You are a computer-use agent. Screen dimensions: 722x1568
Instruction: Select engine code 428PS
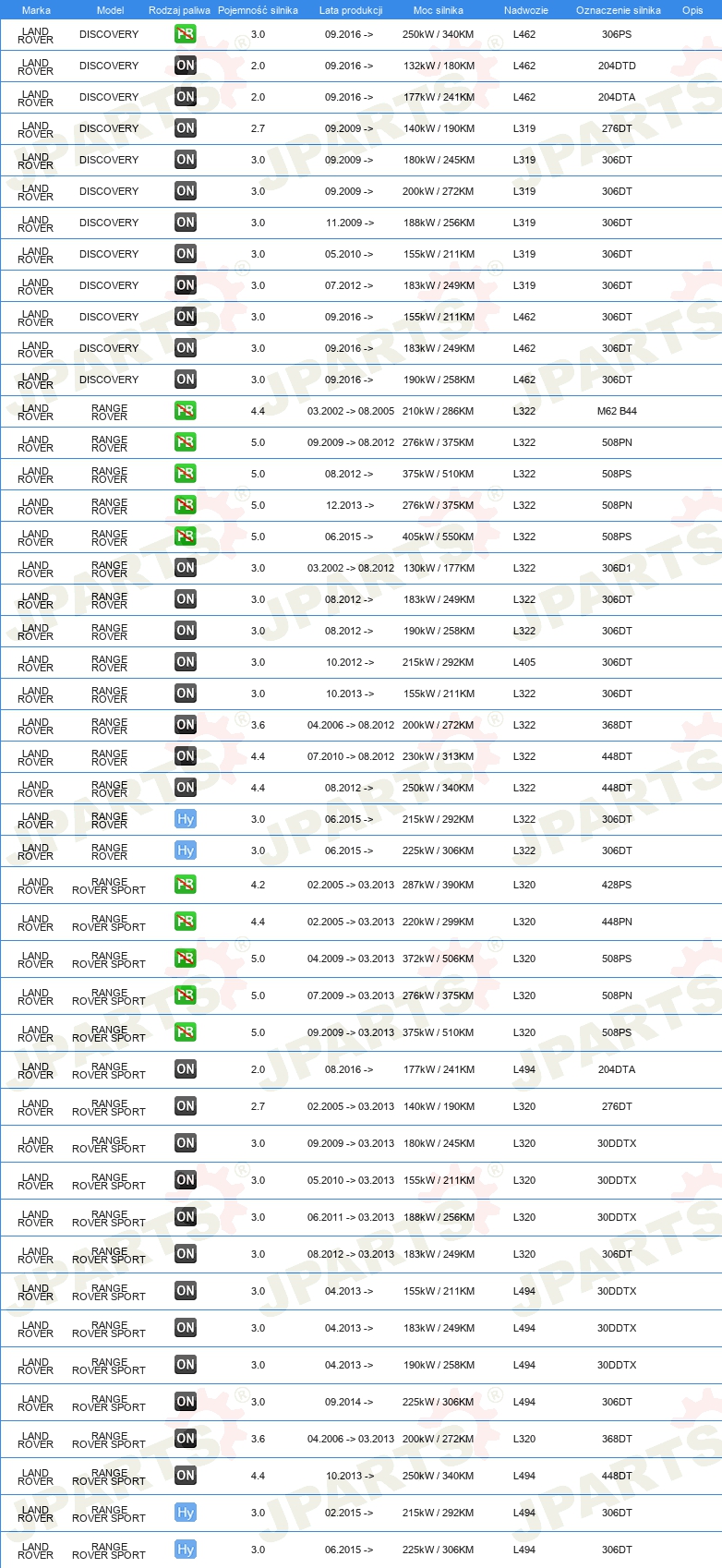click(617, 885)
